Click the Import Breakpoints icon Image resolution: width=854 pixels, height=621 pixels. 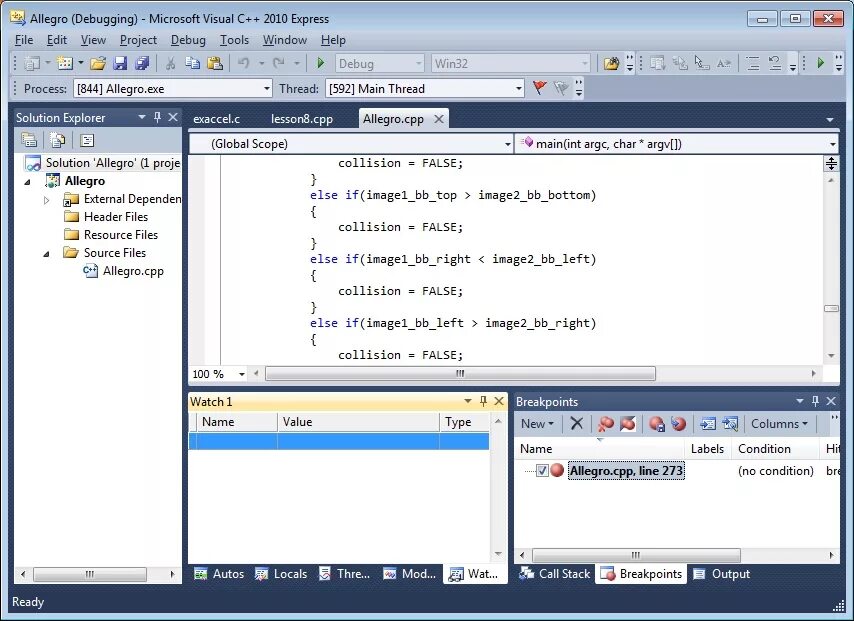click(x=679, y=423)
